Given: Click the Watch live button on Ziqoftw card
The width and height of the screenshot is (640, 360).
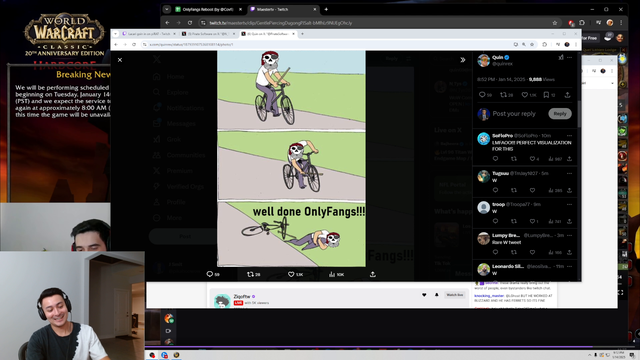Looking at the screenshot, I should click(x=454, y=295).
